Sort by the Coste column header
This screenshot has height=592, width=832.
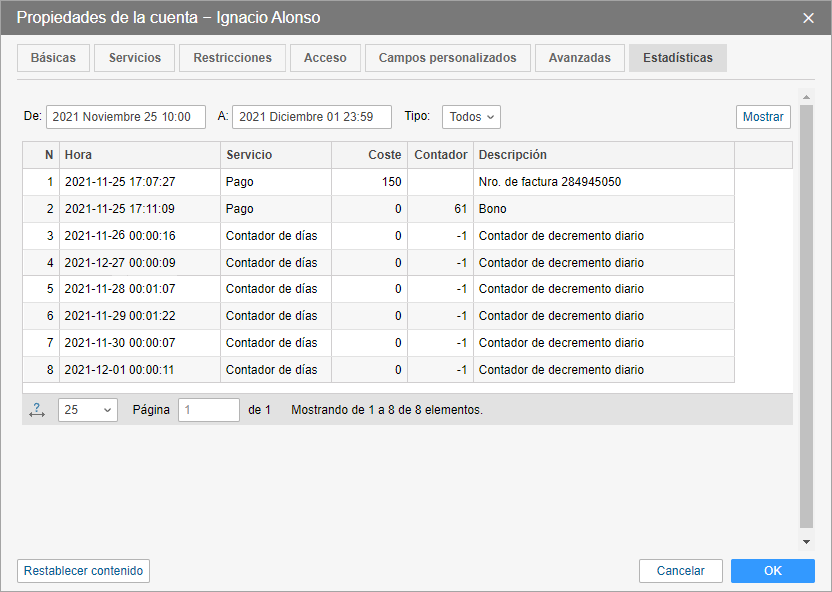(369, 155)
